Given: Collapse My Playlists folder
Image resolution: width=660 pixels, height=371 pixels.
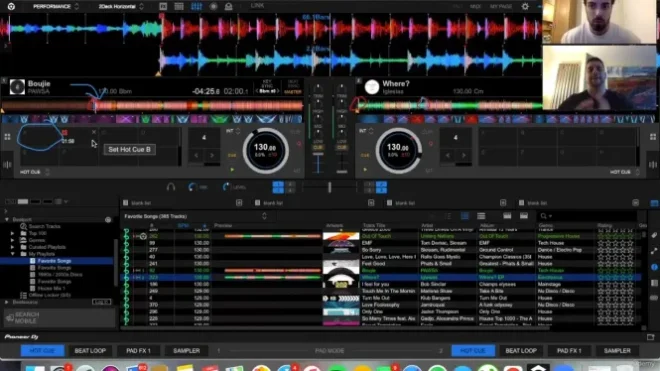Looking at the screenshot, I should pyautogui.click(x=13, y=254).
